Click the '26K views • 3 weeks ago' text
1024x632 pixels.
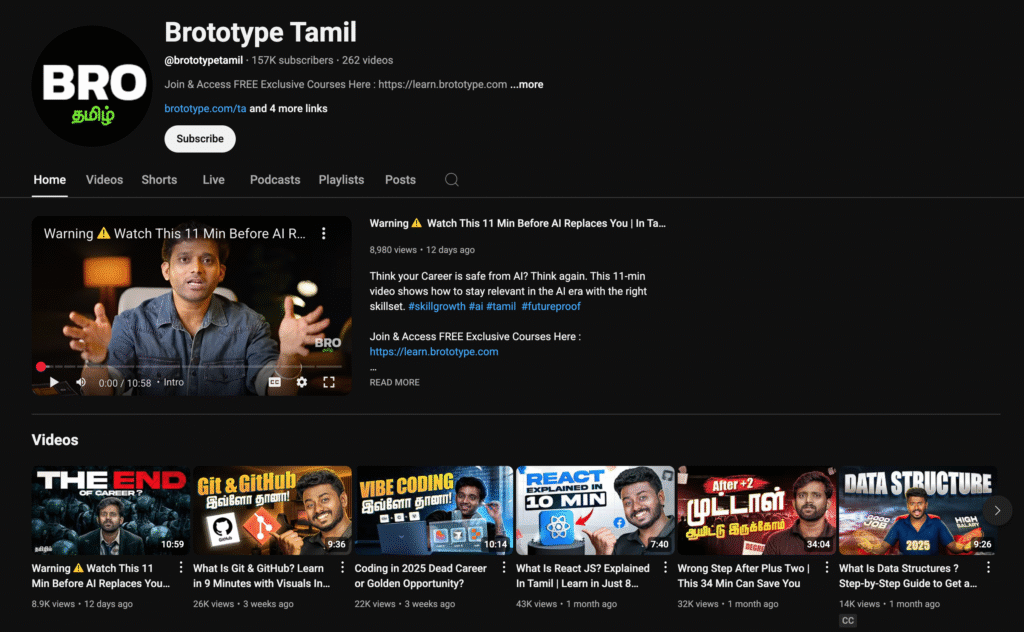[x=243, y=604]
